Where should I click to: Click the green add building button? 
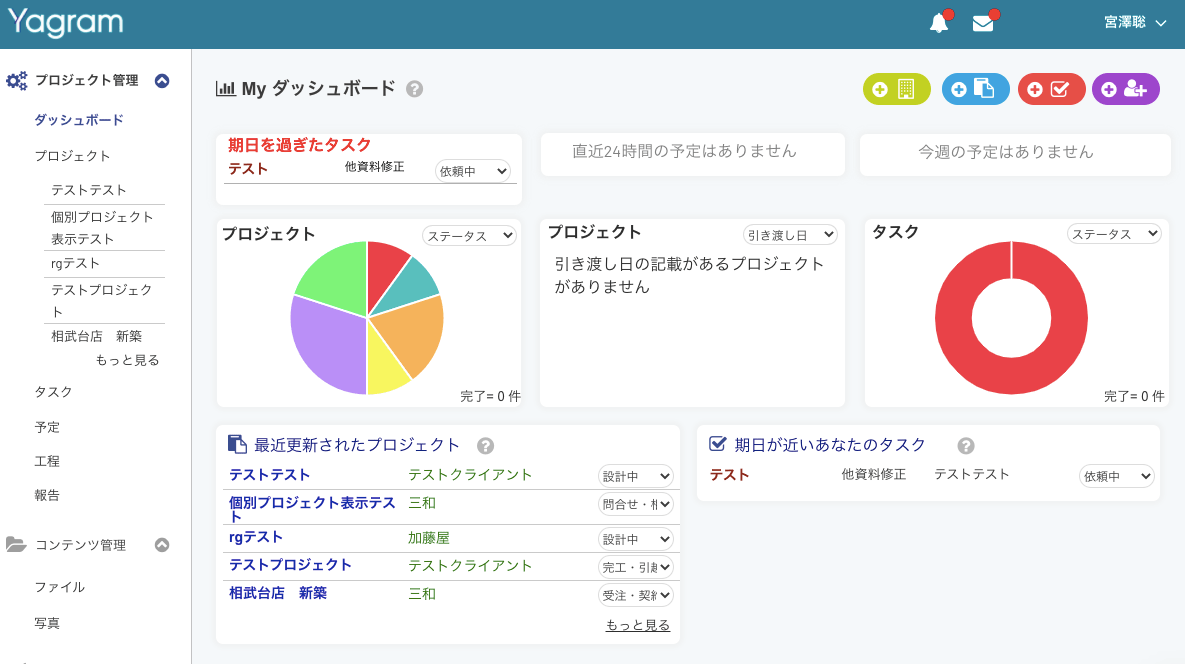(896, 89)
